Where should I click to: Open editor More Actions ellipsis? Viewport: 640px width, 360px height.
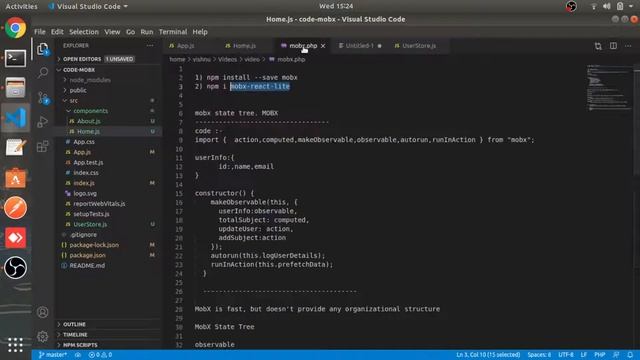tap(628, 46)
